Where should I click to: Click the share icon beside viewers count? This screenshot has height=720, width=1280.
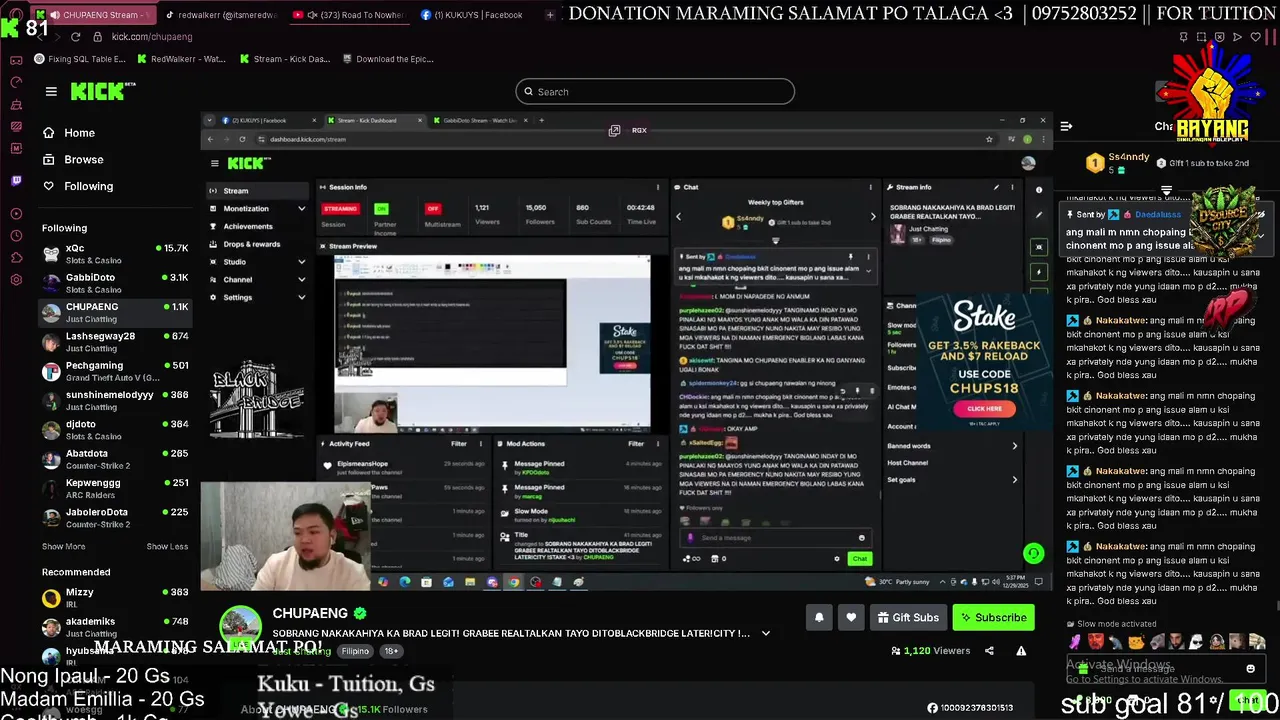click(x=989, y=651)
